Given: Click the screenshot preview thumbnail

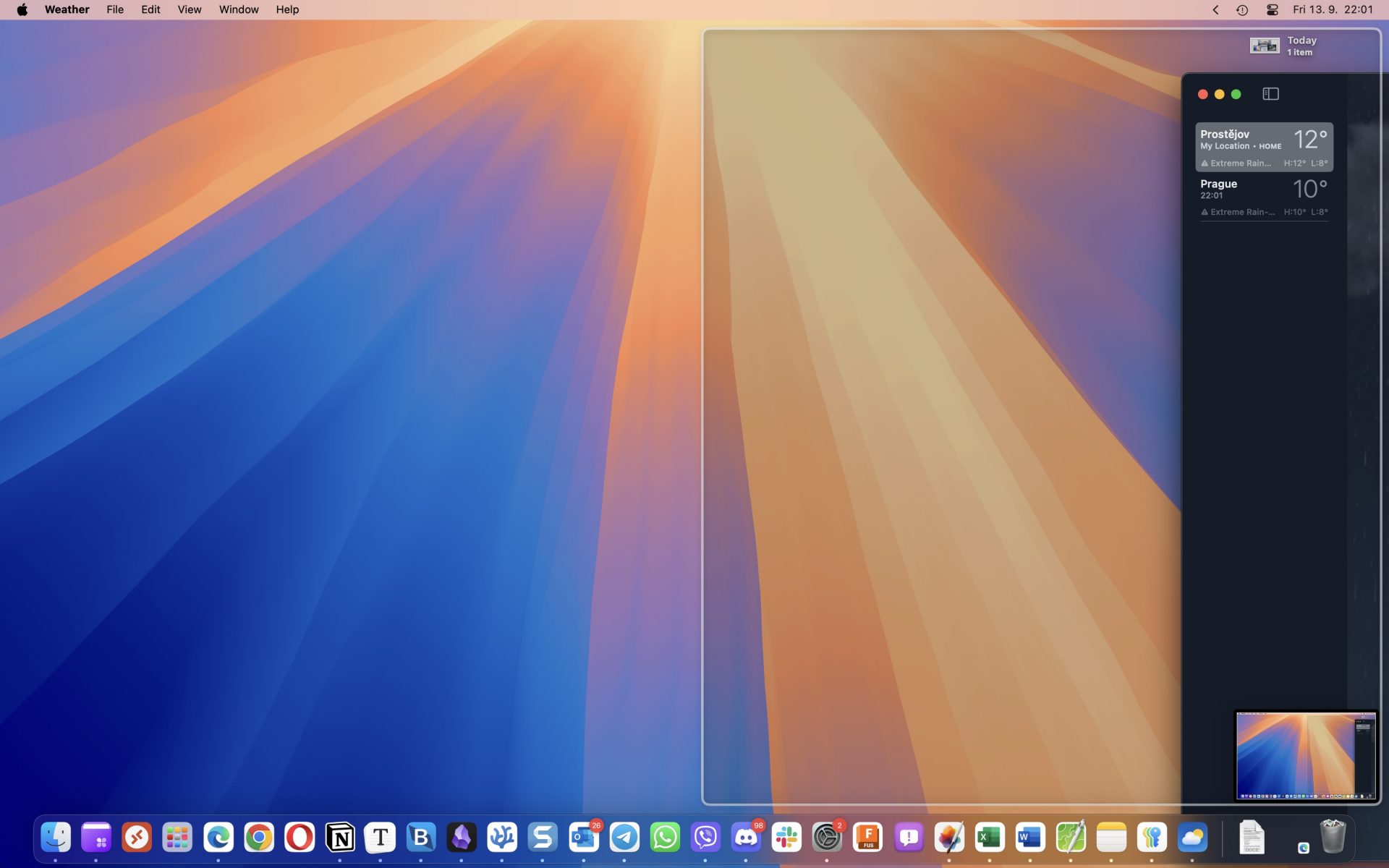Looking at the screenshot, I should point(1304,754).
